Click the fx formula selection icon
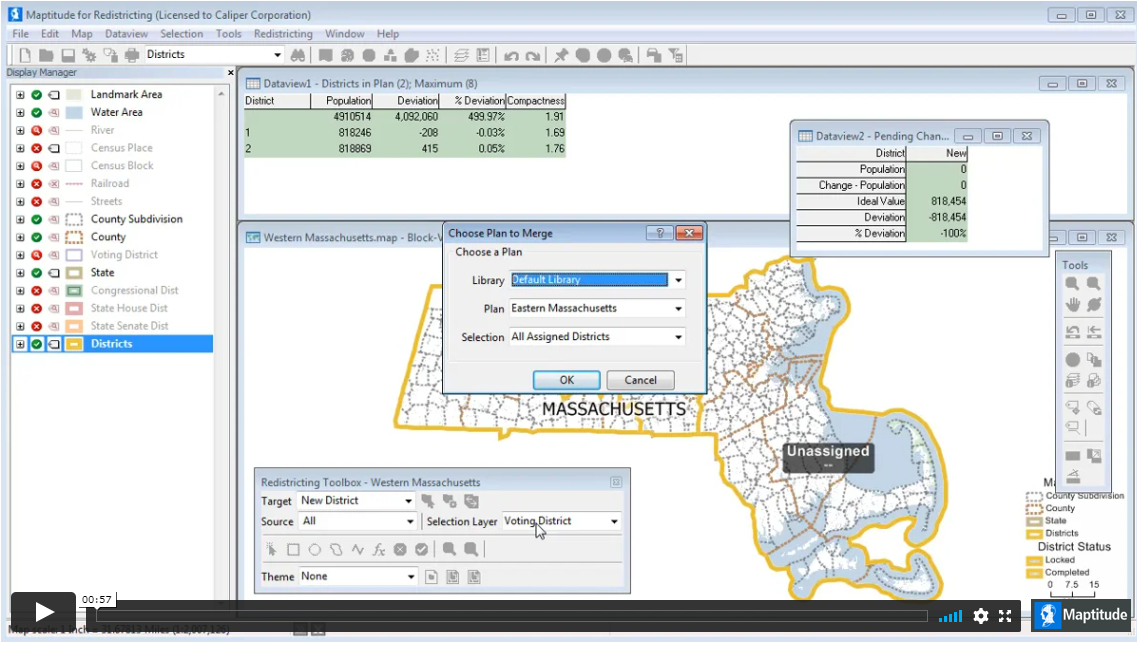Screen dimensions: 1137x646 379,549
